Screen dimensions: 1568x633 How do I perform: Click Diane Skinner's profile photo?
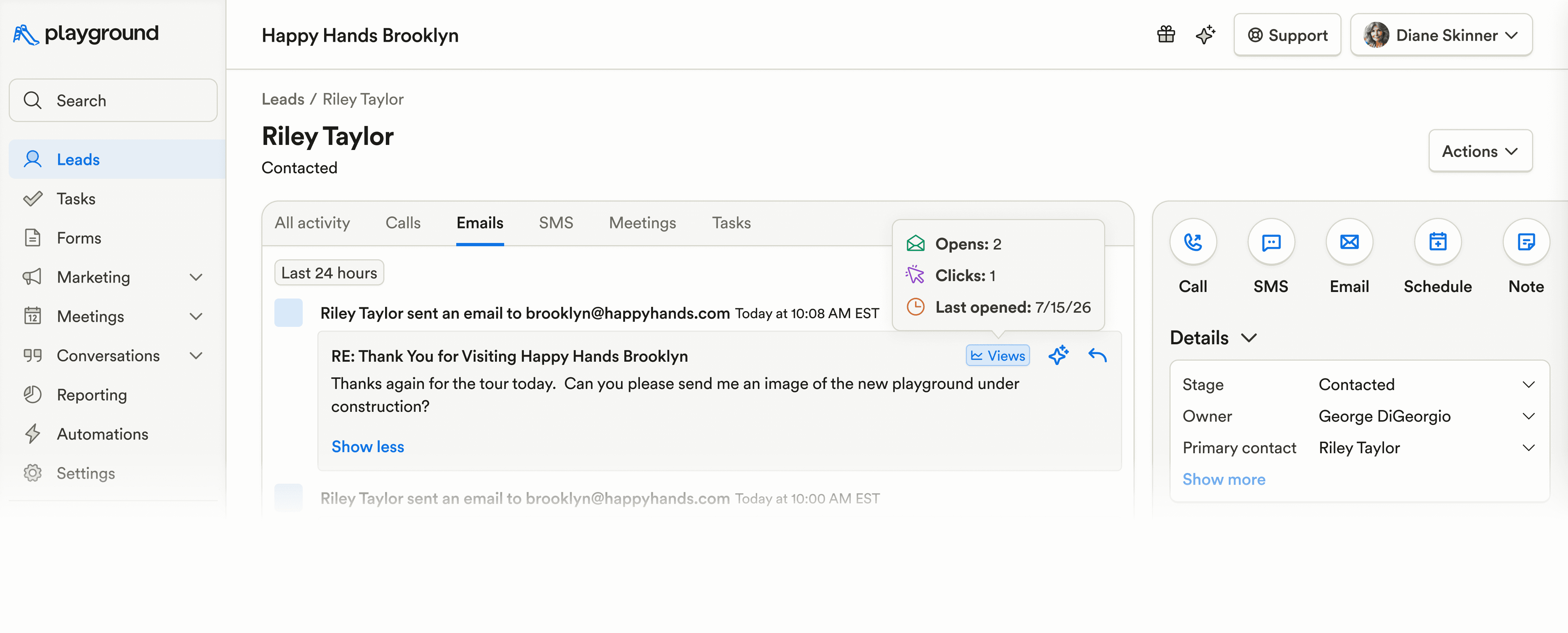click(x=1376, y=35)
